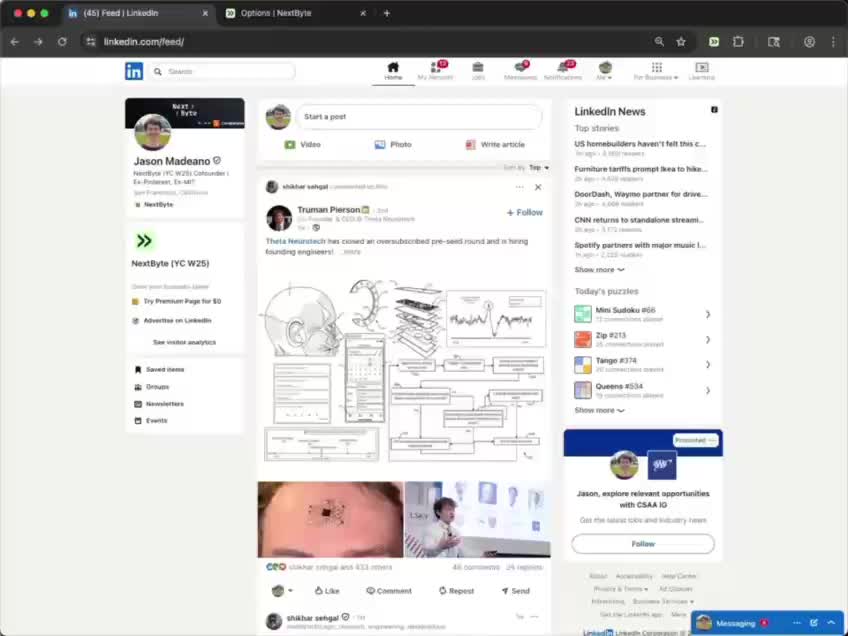This screenshot has height=636, width=848.
Task: Check Notifications bell icon
Action: tap(562, 68)
